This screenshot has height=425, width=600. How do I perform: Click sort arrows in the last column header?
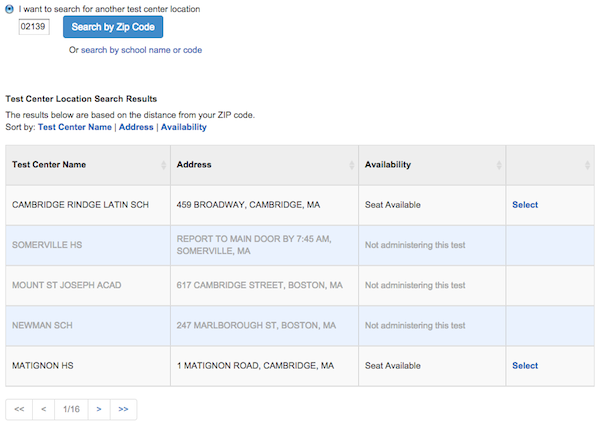click(x=586, y=165)
